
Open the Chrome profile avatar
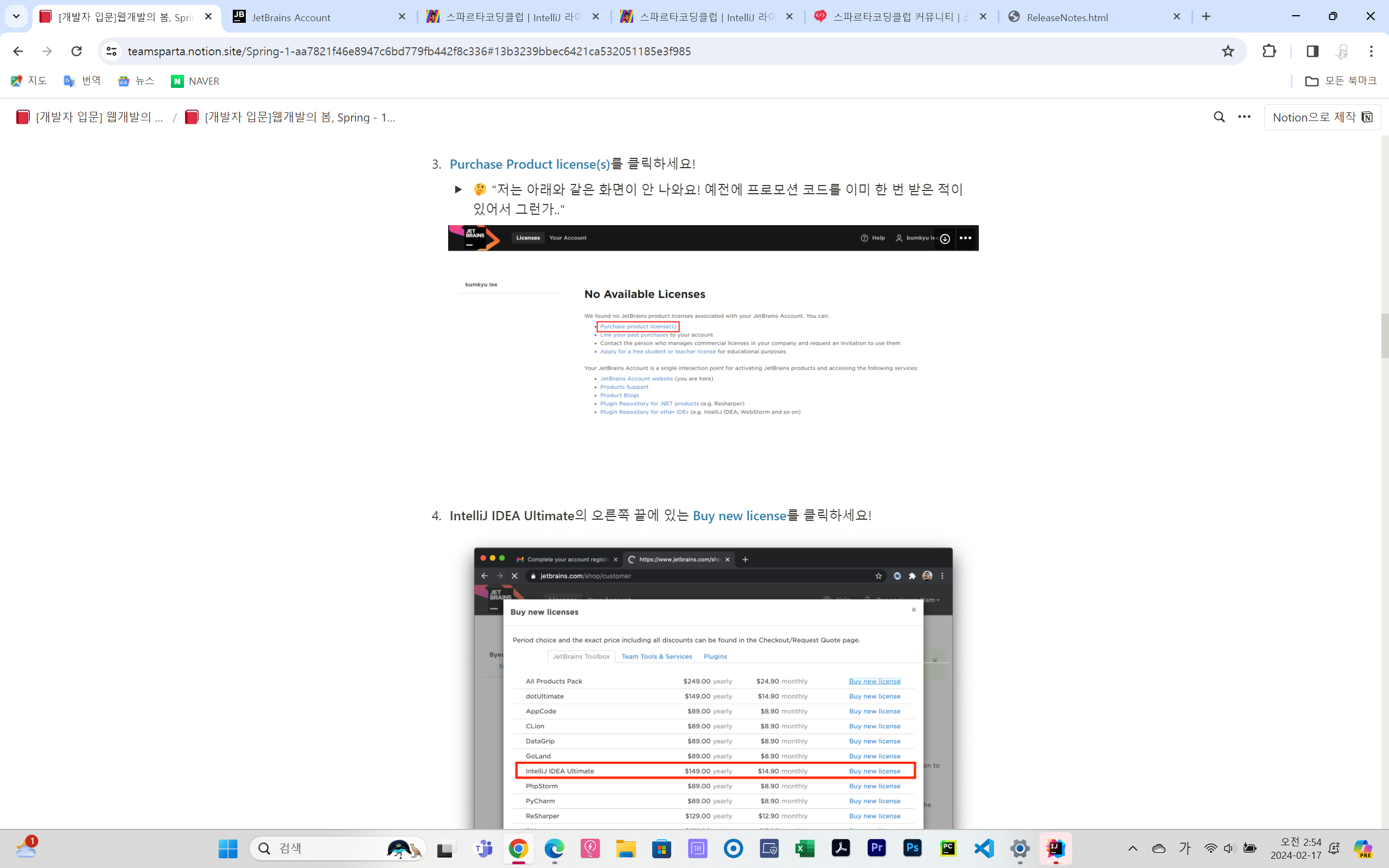(1342, 51)
